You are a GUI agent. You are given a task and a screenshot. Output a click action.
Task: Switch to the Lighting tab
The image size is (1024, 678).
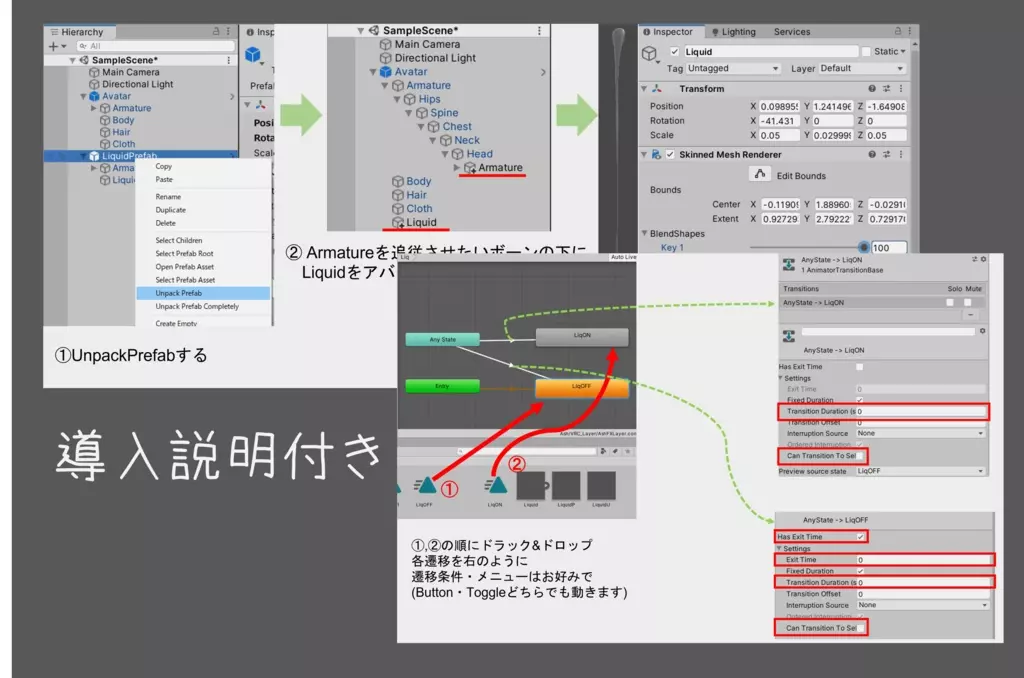733,31
